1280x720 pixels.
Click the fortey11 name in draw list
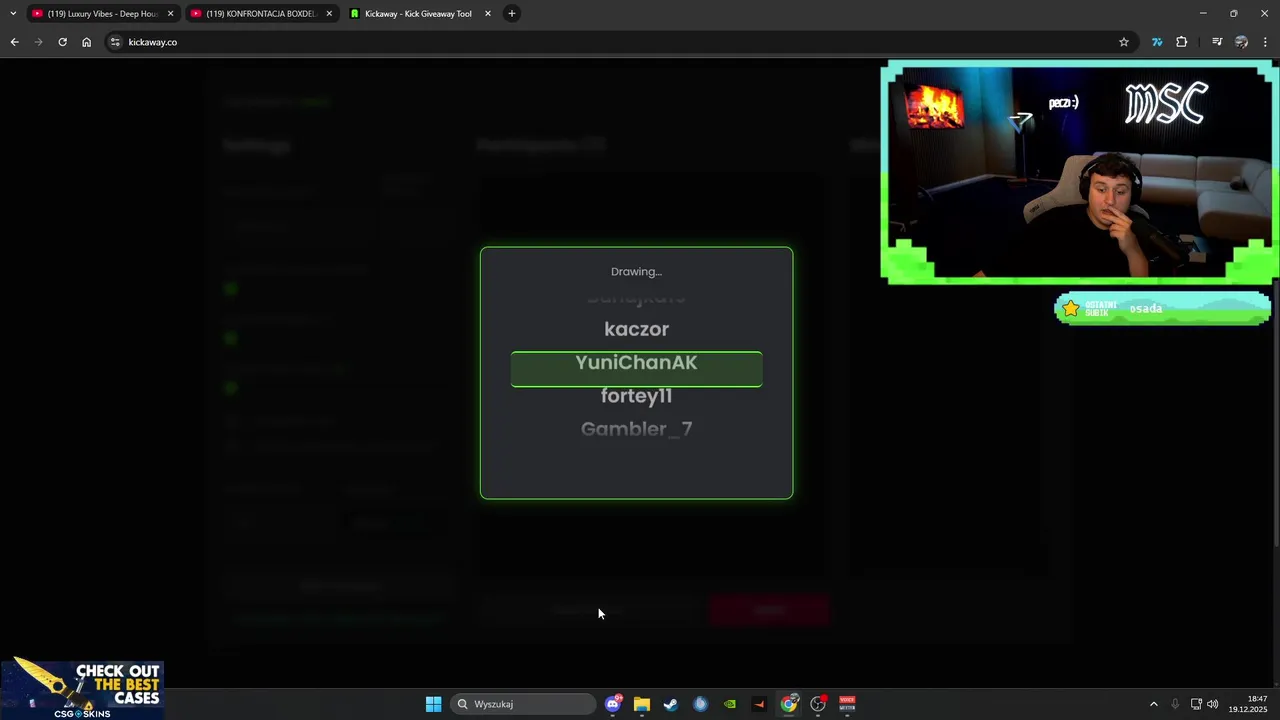(636, 396)
